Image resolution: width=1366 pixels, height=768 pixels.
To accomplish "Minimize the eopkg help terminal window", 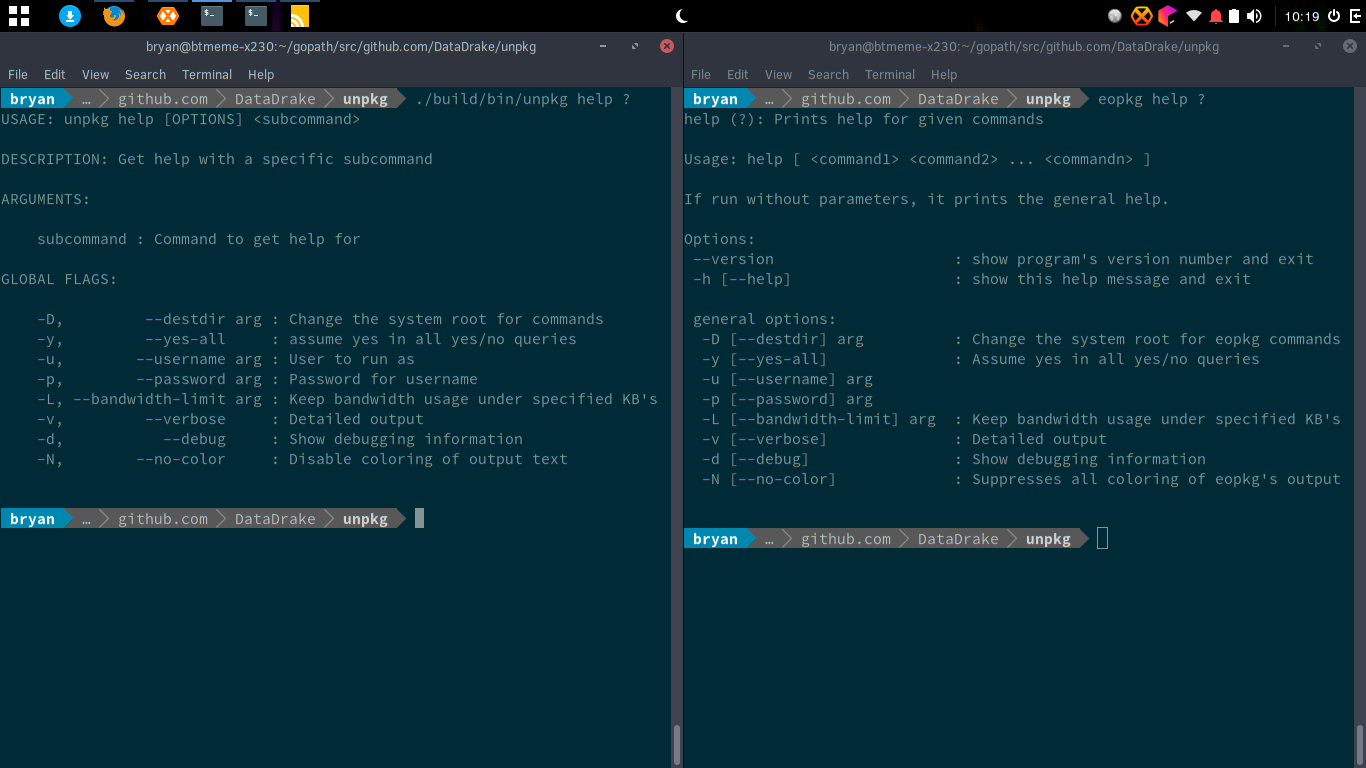I will pyautogui.click(x=1286, y=46).
